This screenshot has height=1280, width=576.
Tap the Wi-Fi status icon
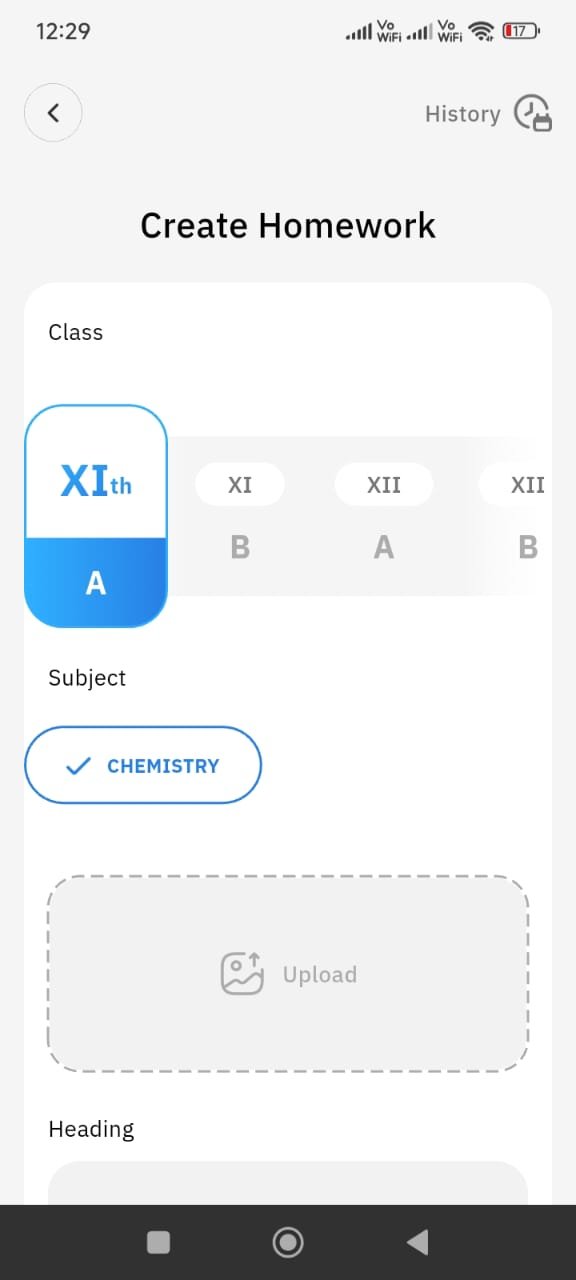click(x=481, y=31)
